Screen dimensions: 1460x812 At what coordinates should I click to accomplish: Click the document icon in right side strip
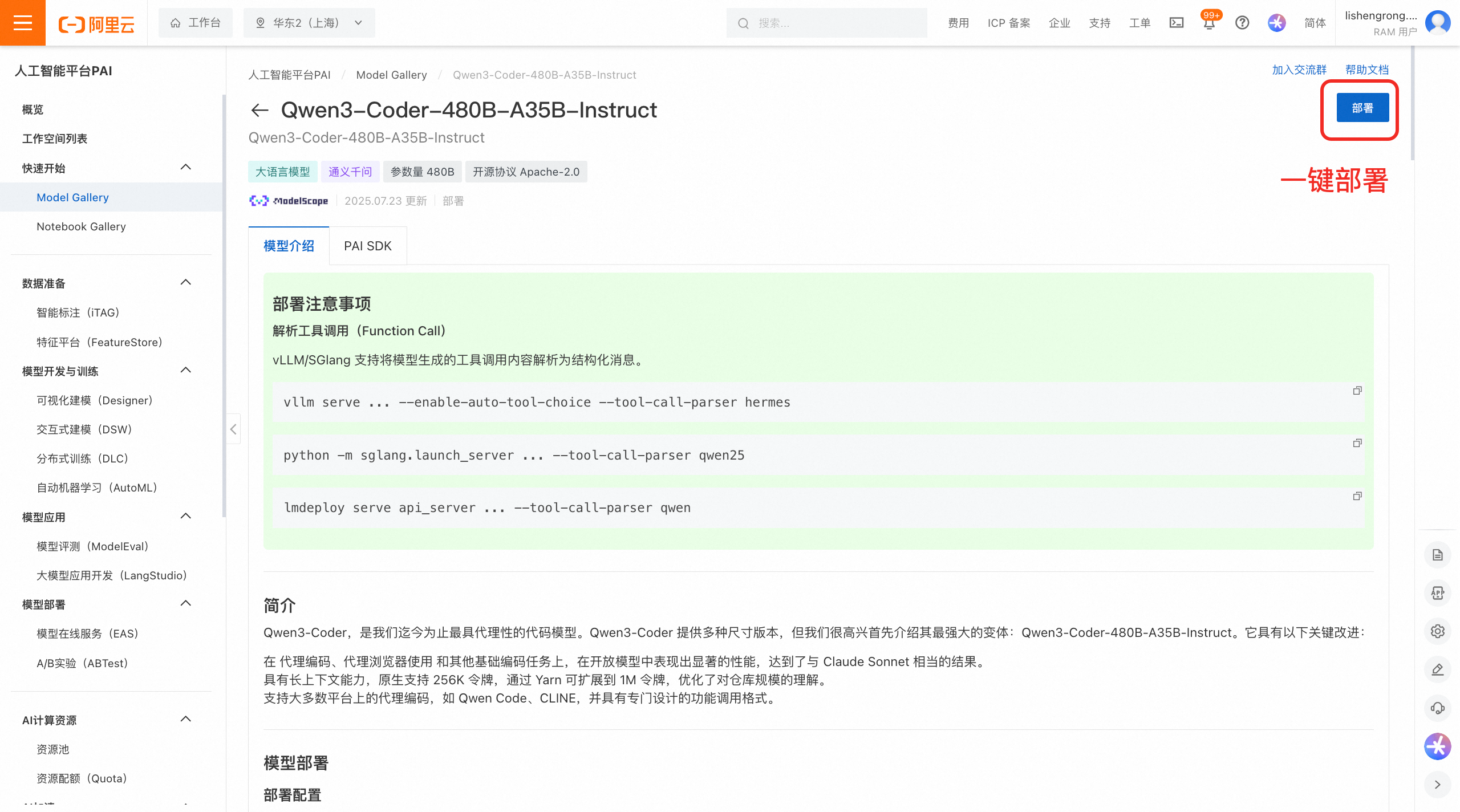pyautogui.click(x=1438, y=555)
